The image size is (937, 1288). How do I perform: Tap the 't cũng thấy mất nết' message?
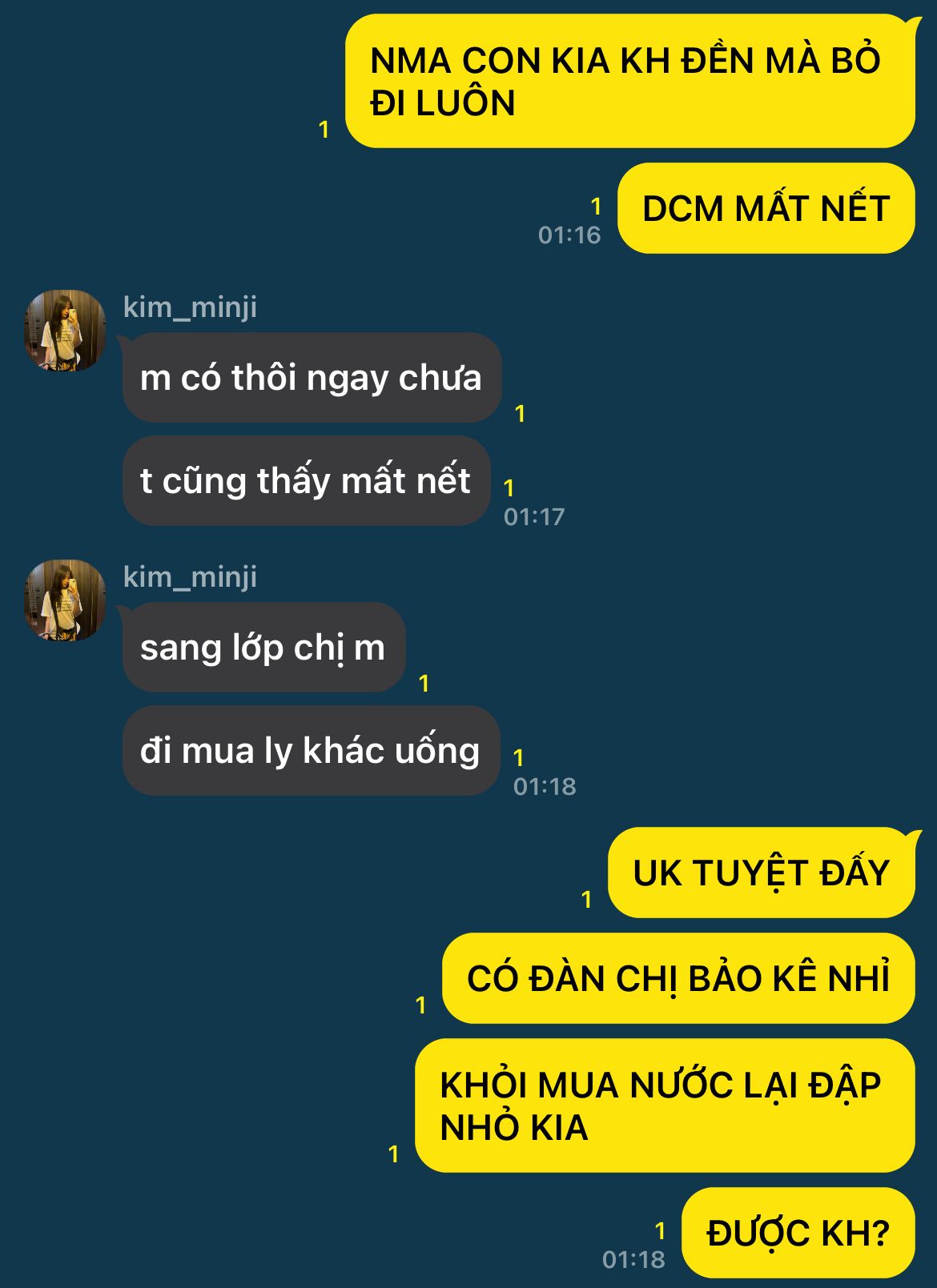306,480
